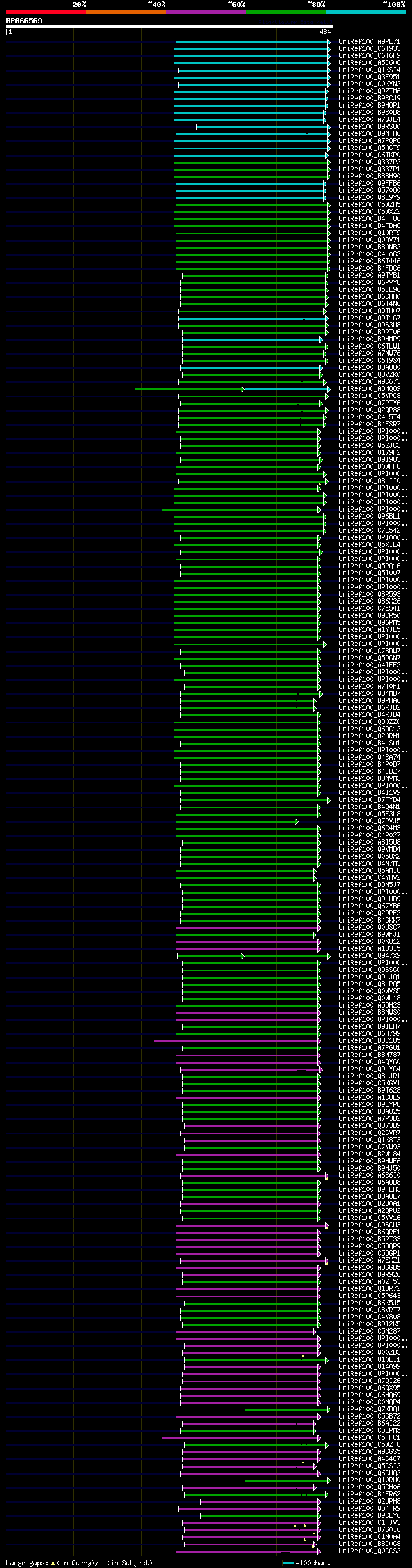Click the 484 query end position
This screenshot has height=1568, width=412.
[324, 32]
